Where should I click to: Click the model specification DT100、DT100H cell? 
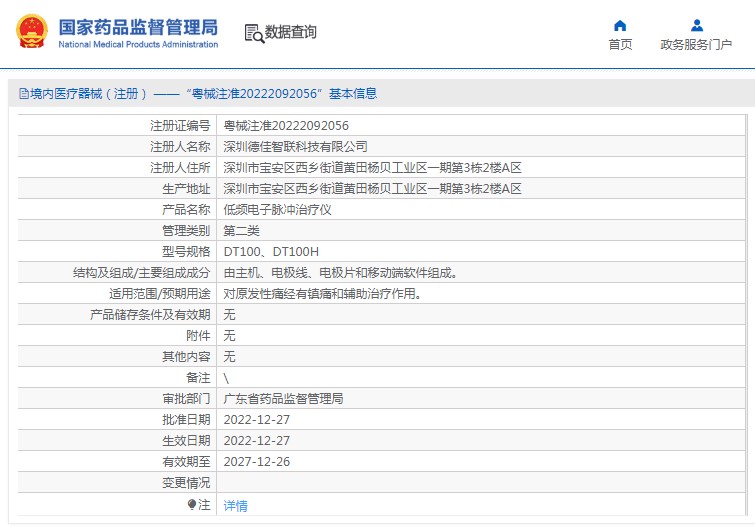tap(271, 252)
